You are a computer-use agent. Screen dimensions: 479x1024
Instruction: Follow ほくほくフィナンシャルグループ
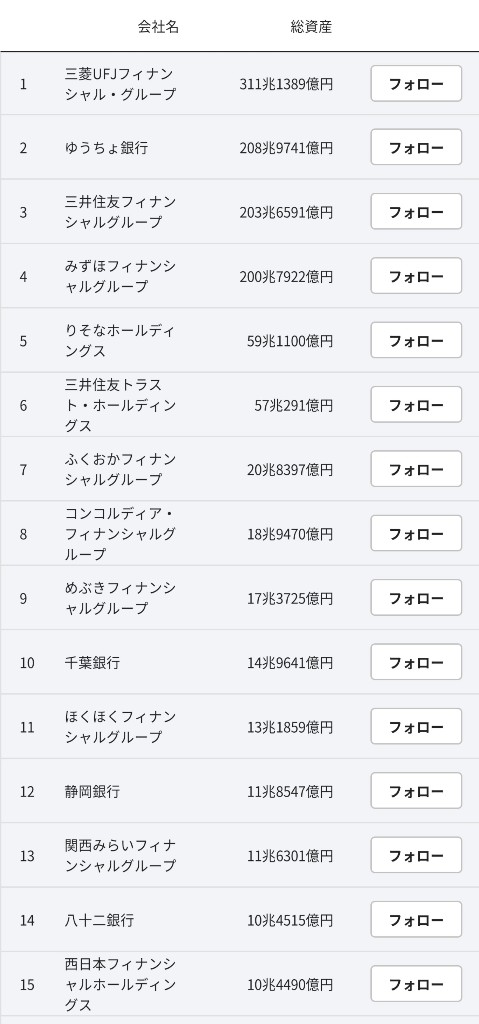[x=416, y=726]
